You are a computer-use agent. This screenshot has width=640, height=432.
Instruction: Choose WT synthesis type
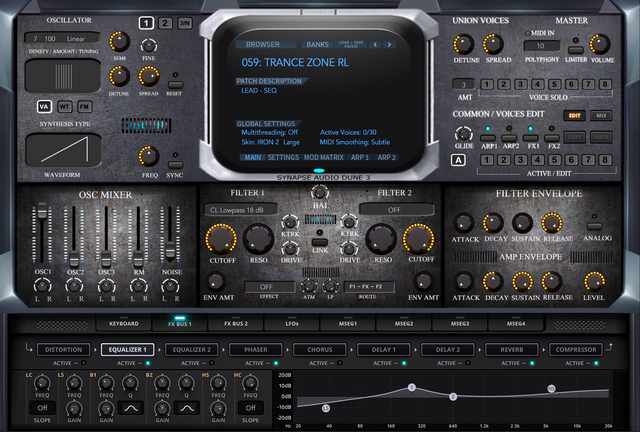(x=64, y=107)
